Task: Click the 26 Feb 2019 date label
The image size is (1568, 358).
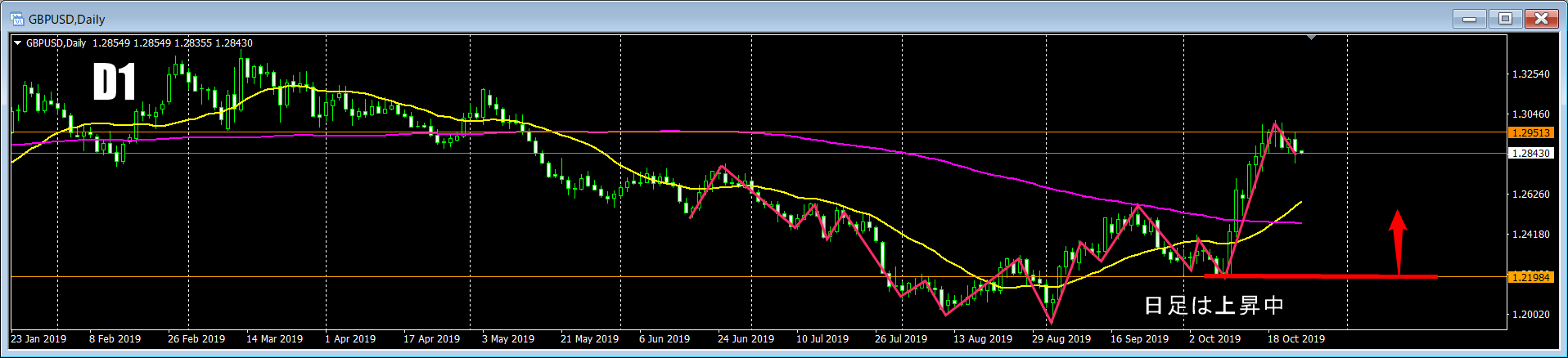Action: click(196, 338)
